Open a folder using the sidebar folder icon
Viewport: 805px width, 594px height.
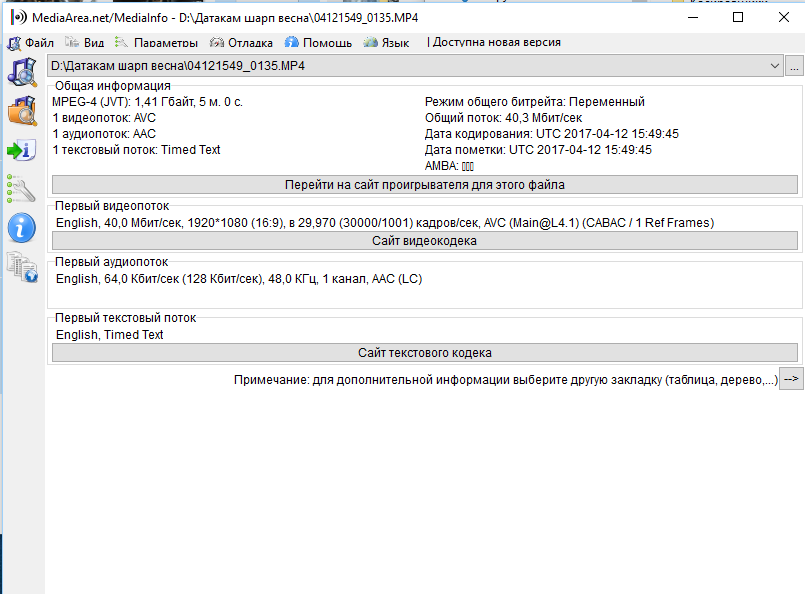click(22, 110)
